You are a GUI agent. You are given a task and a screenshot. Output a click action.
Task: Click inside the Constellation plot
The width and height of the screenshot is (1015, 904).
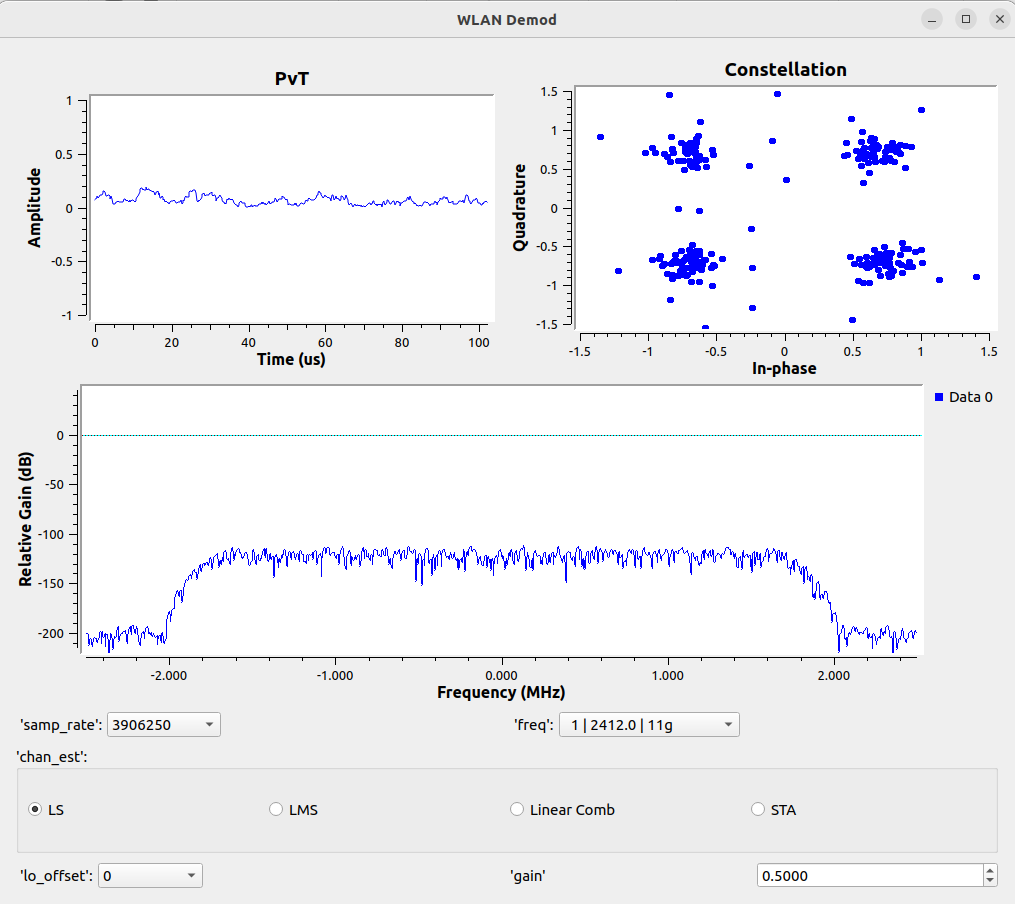pos(785,207)
